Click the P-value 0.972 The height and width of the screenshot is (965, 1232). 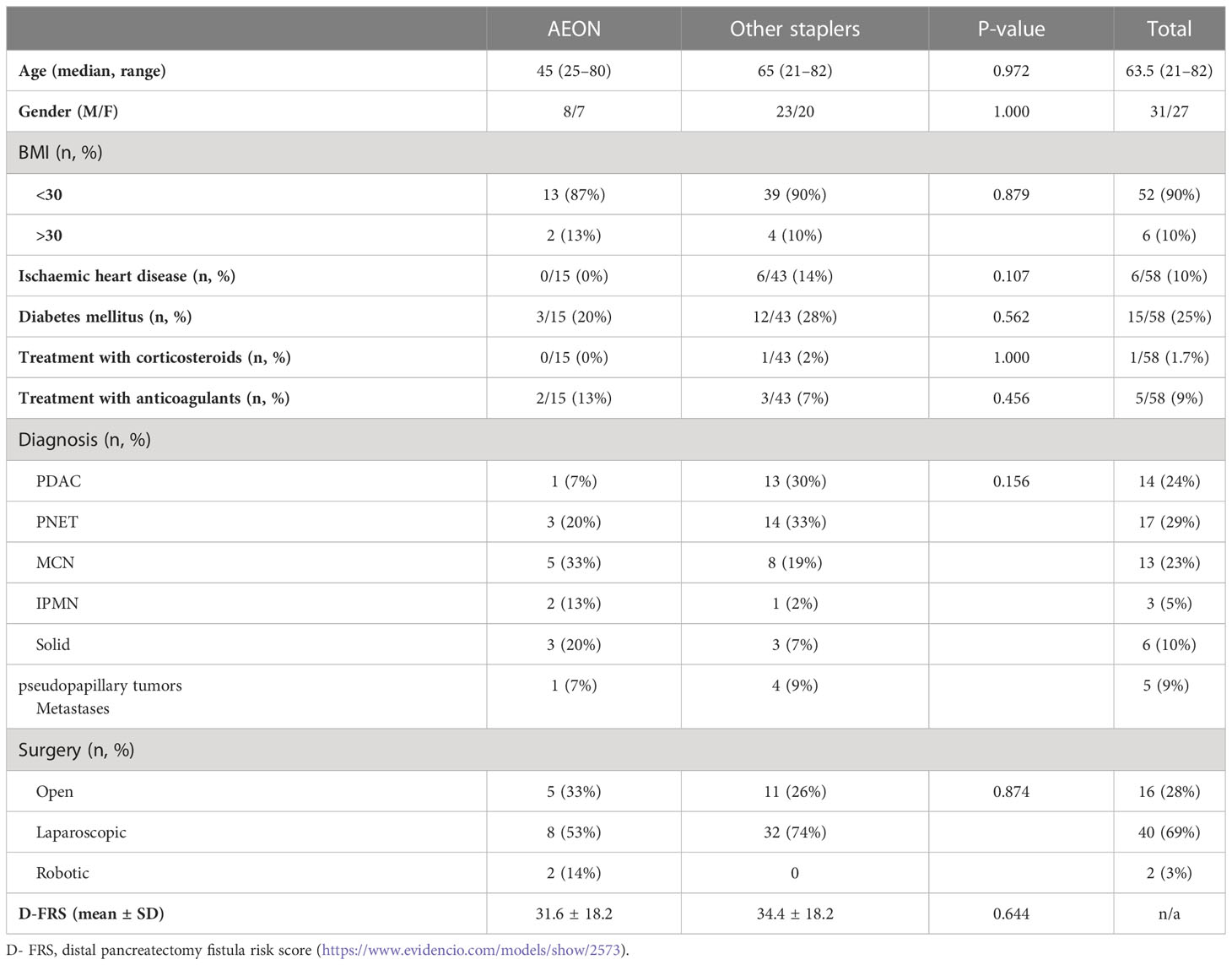(x=1011, y=71)
